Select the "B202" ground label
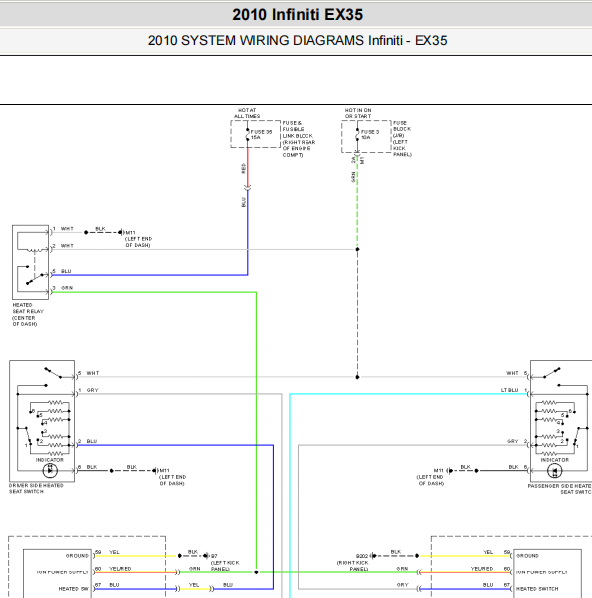Screen dimensions: 592x598 click(x=362, y=556)
